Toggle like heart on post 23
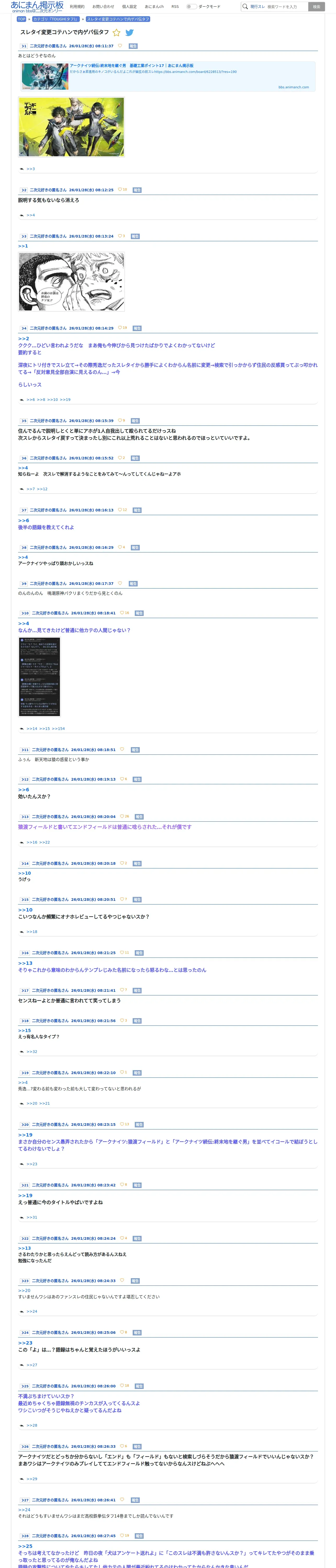 point(122,1280)
